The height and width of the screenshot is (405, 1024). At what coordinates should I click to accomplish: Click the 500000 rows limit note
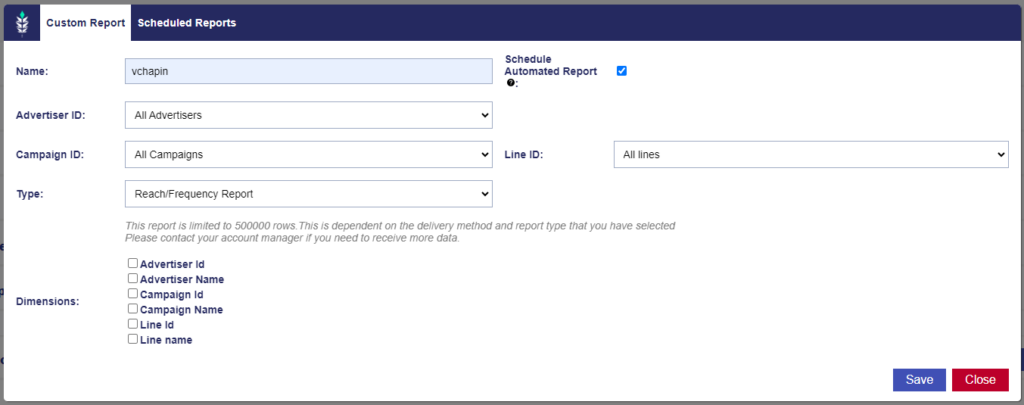(x=400, y=226)
